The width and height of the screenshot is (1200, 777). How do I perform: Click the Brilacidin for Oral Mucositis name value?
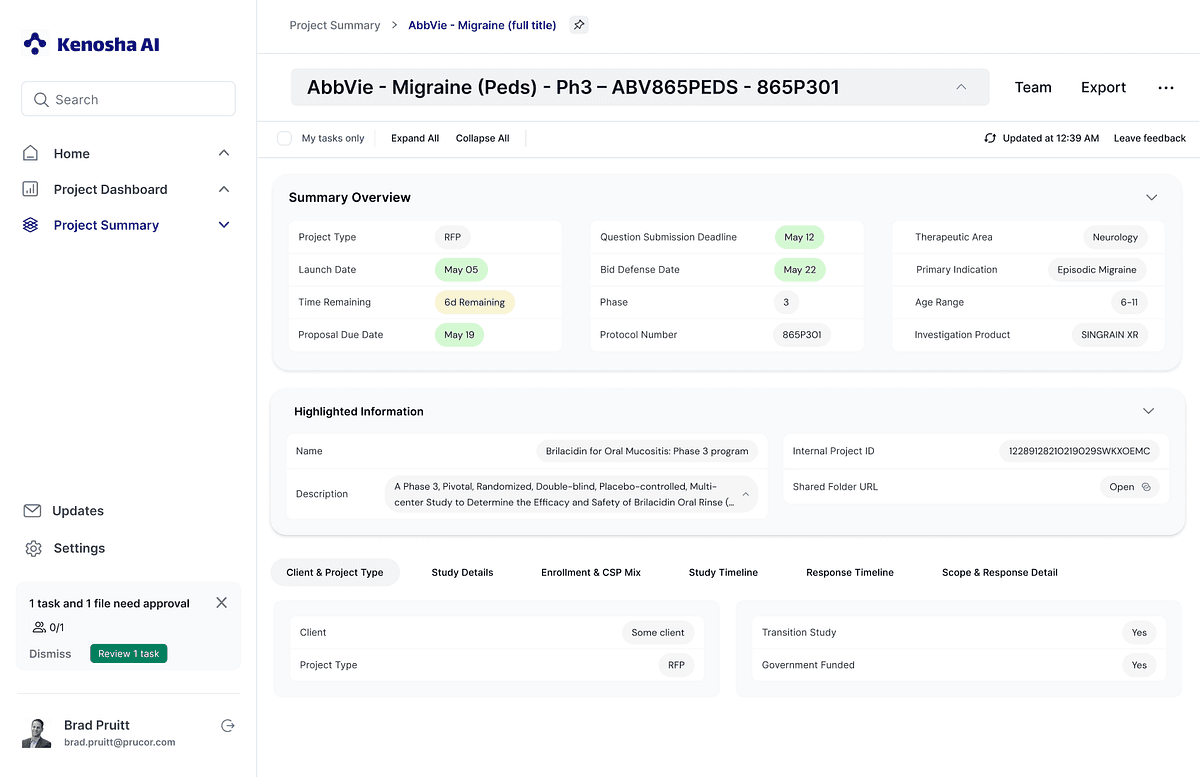click(647, 451)
